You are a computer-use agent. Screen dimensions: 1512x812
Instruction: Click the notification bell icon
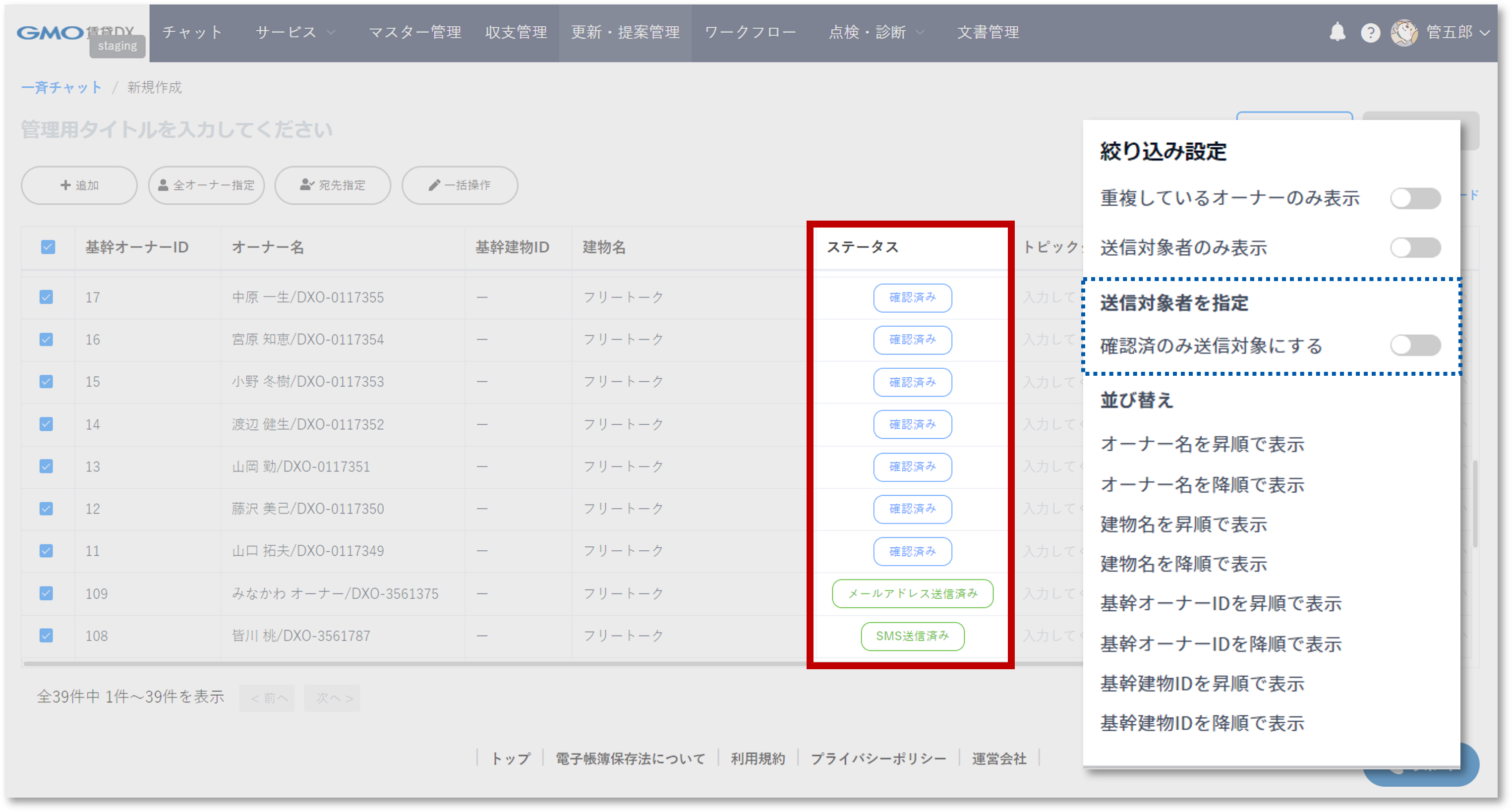1337,32
